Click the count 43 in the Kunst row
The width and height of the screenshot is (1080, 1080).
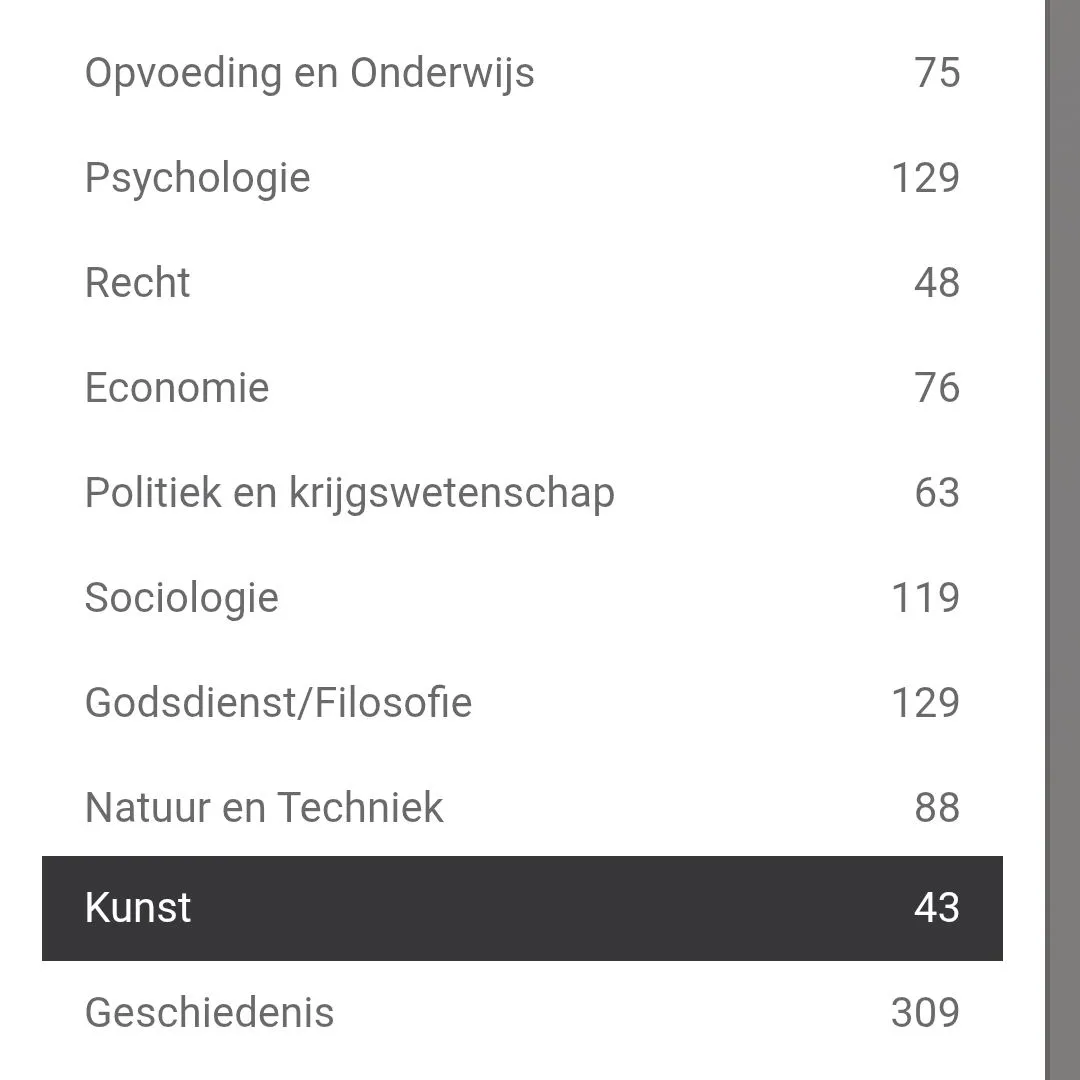click(x=937, y=908)
